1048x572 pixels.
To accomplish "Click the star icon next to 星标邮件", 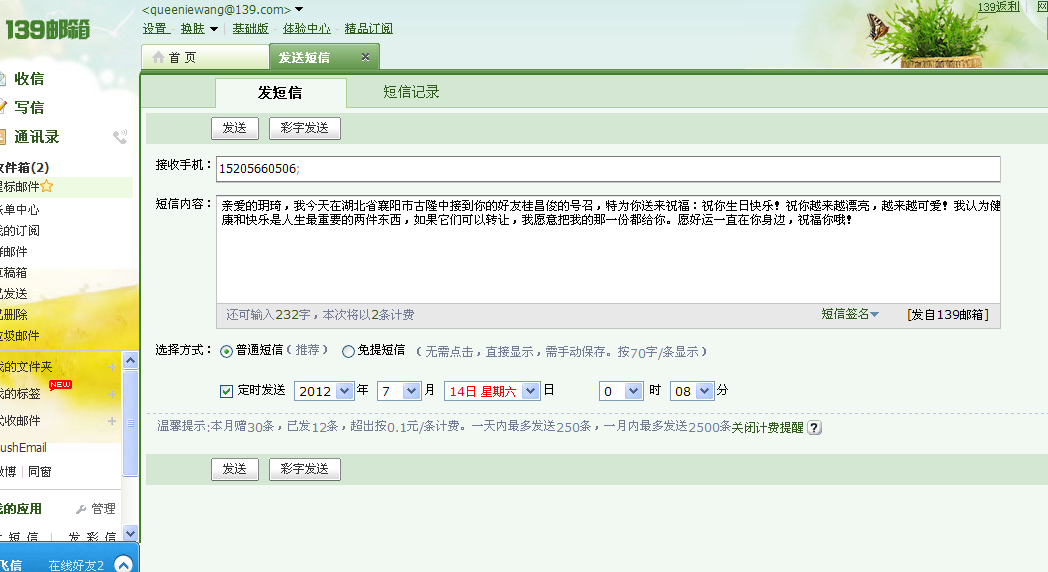I will pyautogui.click(x=47, y=186).
